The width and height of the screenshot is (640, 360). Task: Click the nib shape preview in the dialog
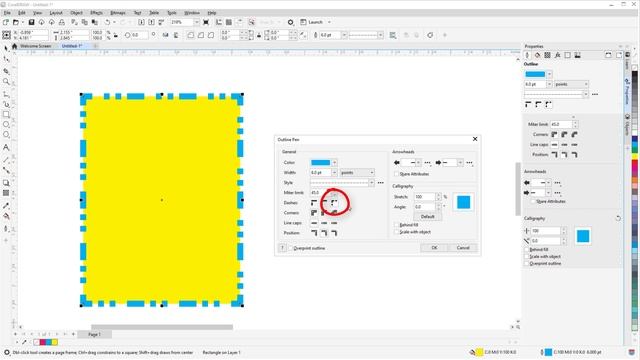[x=463, y=202]
